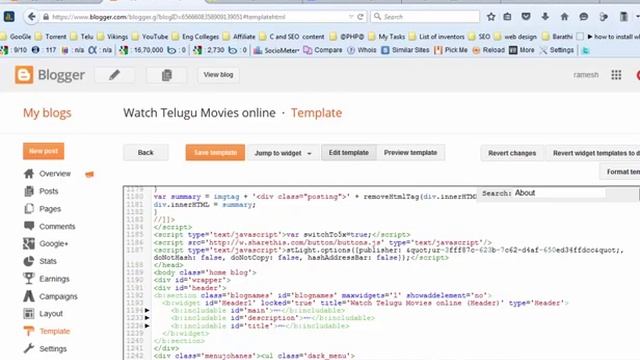Viewport: 640px width, 360px height.
Task: Go back with browser back arrow
Action: [31, 17]
